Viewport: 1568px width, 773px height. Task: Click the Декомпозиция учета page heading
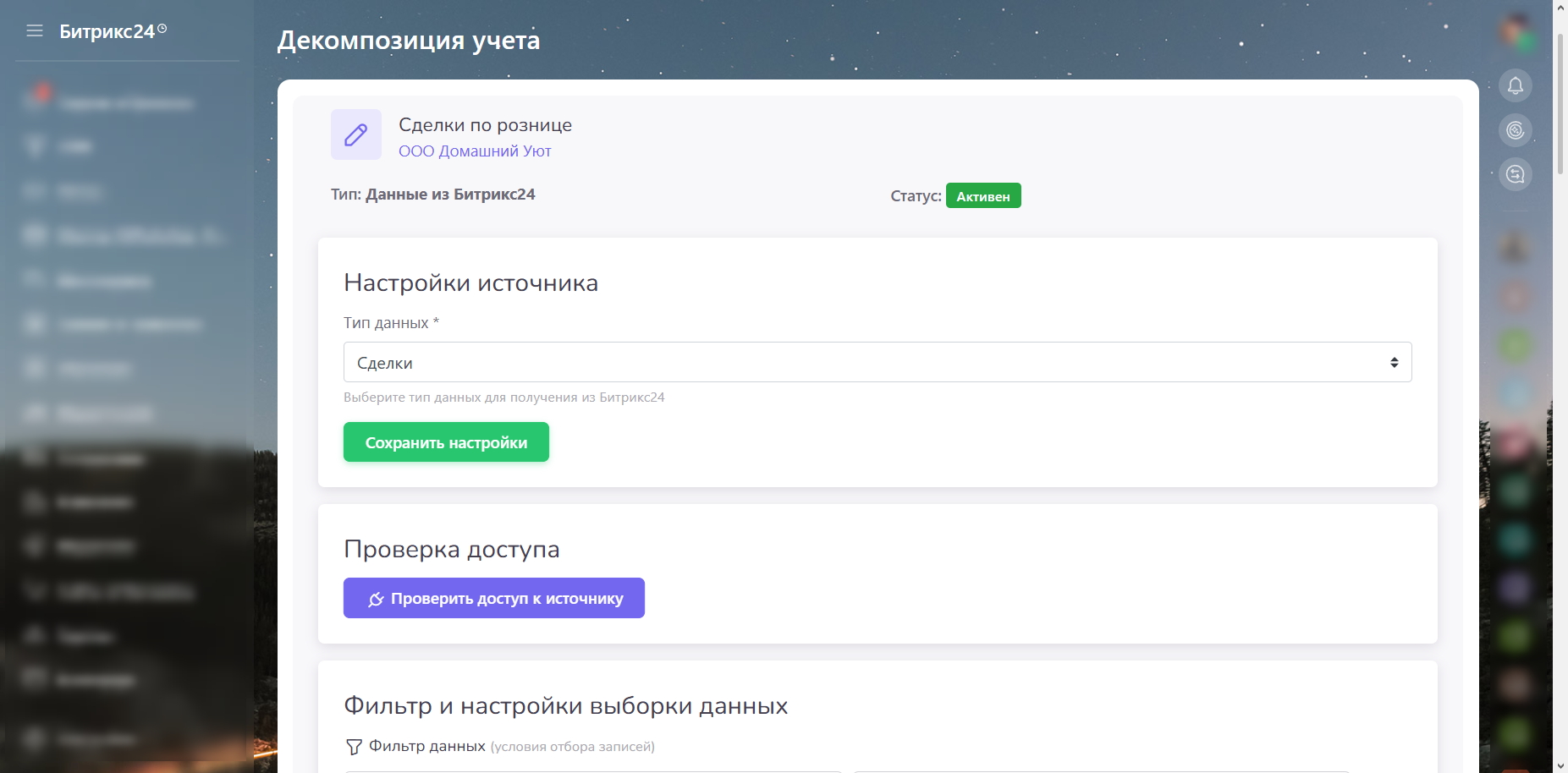(408, 41)
